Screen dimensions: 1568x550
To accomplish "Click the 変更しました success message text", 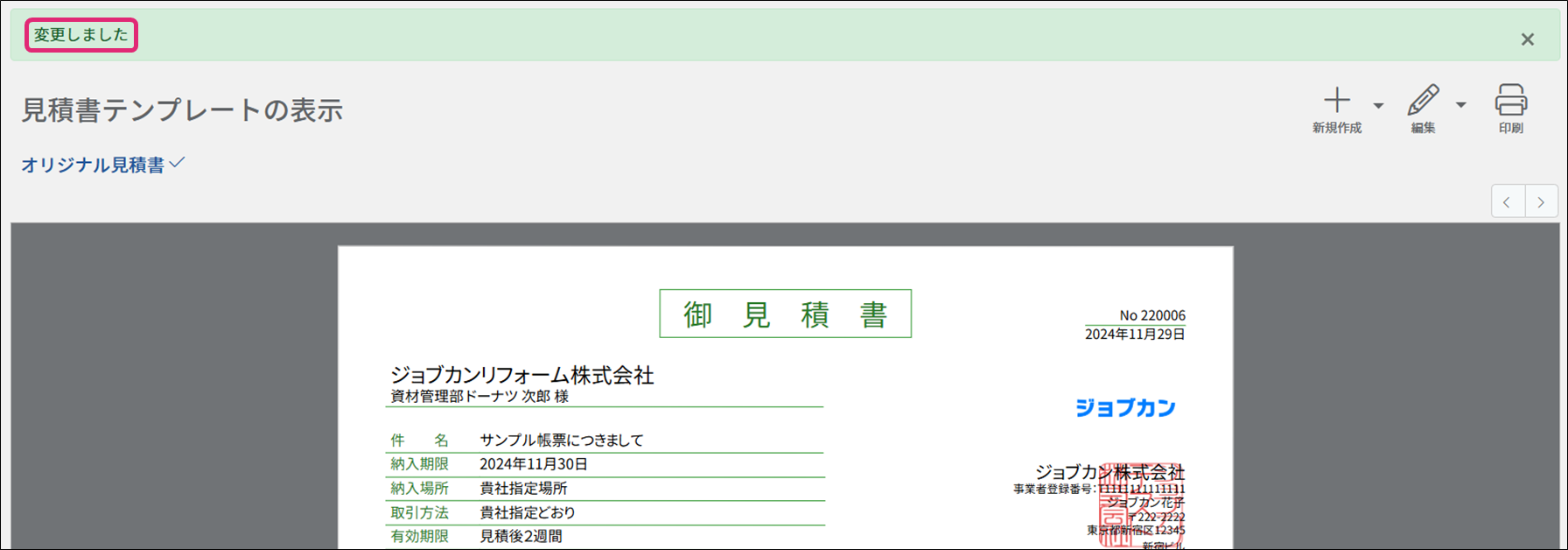I will pyautogui.click(x=80, y=35).
